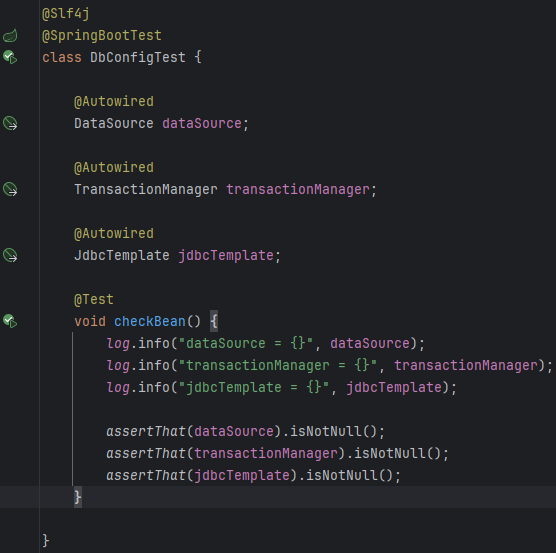Click the JdbcTemplate type name
Image resolution: width=556 pixels, height=553 pixels.
tap(122, 256)
